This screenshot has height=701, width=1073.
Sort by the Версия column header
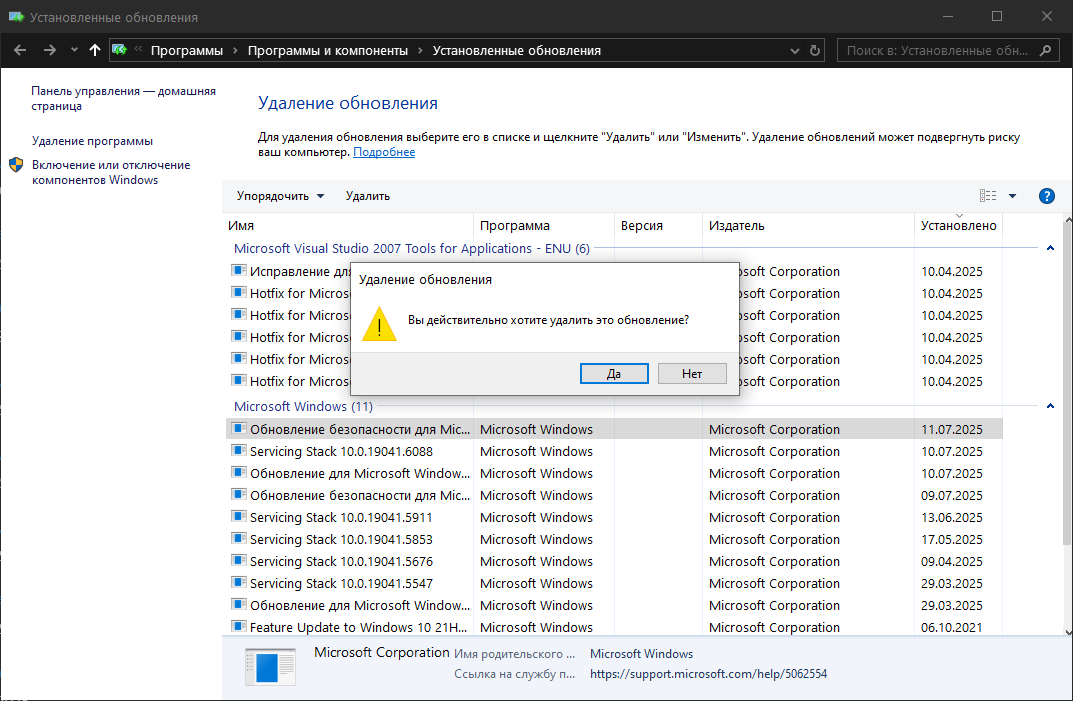658,225
